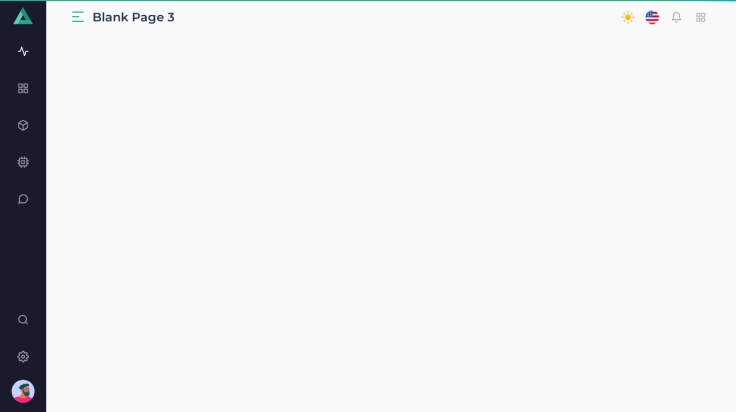736x412 pixels.
Task: Switch theme using the yellow sun icon
Action: (x=628, y=17)
